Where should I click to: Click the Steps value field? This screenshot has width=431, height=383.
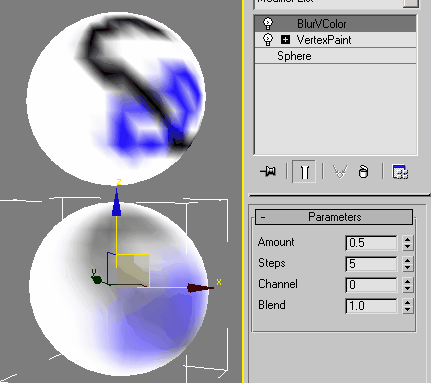[371, 264]
